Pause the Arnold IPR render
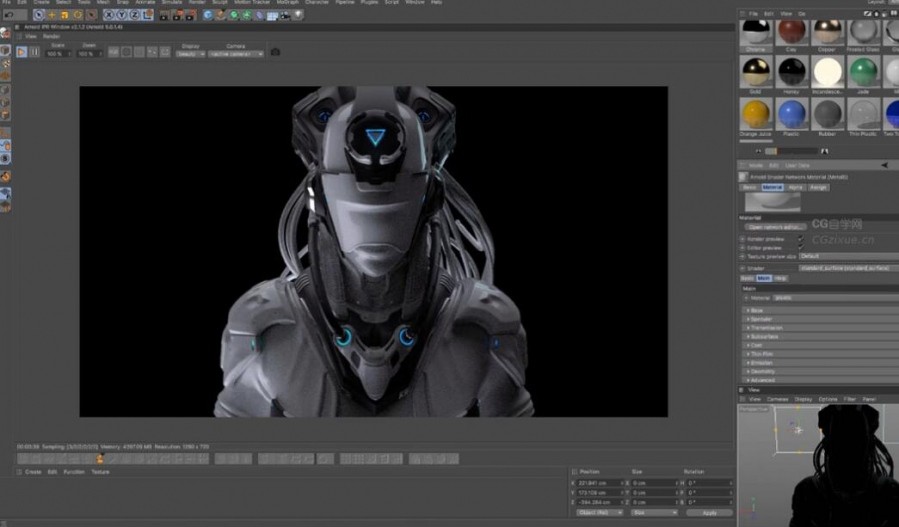 (34, 52)
